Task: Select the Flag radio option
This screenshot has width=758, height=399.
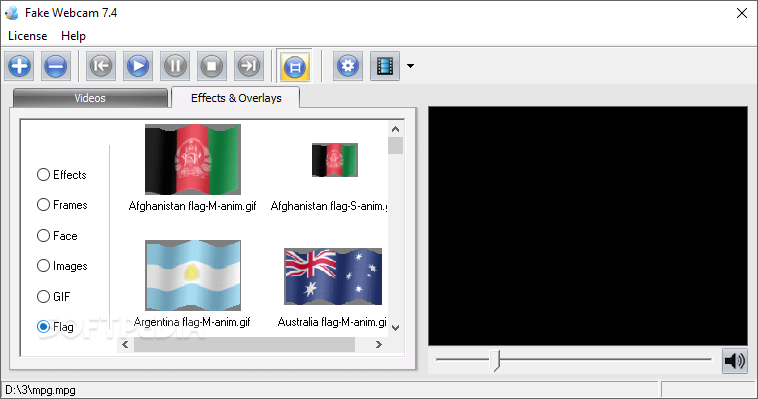Action: pos(55,327)
